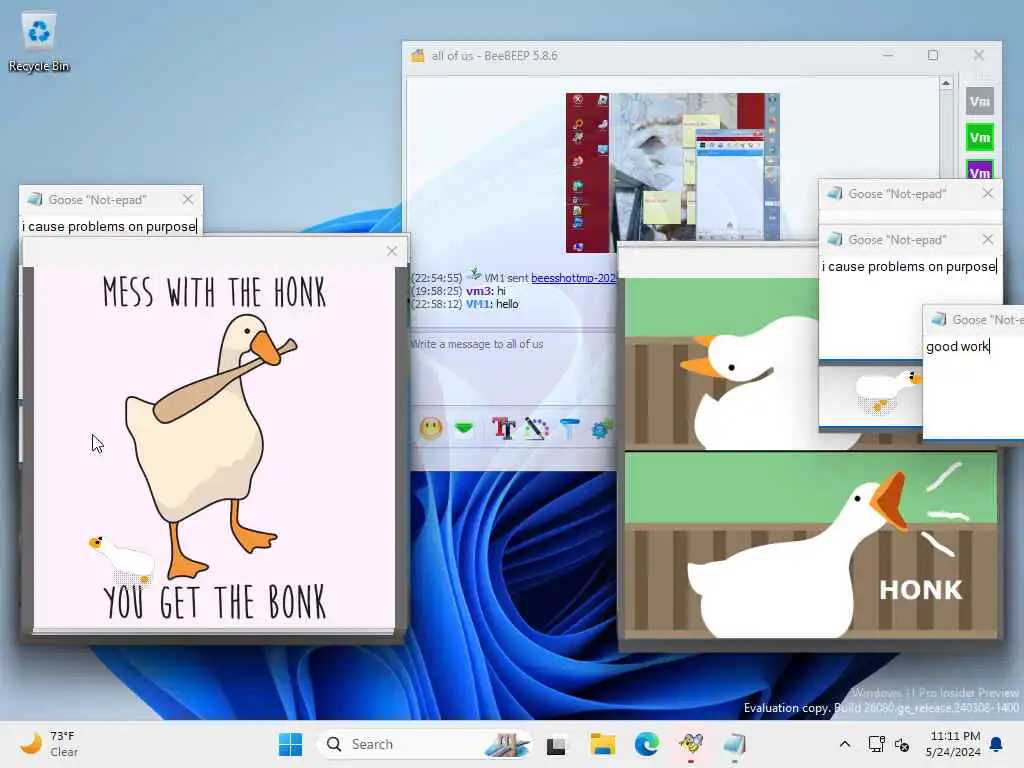This screenshot has height=768, width=1024.
Task: Open the emoticon picker in BeeBEEP
Action: [x=431, y=428]
